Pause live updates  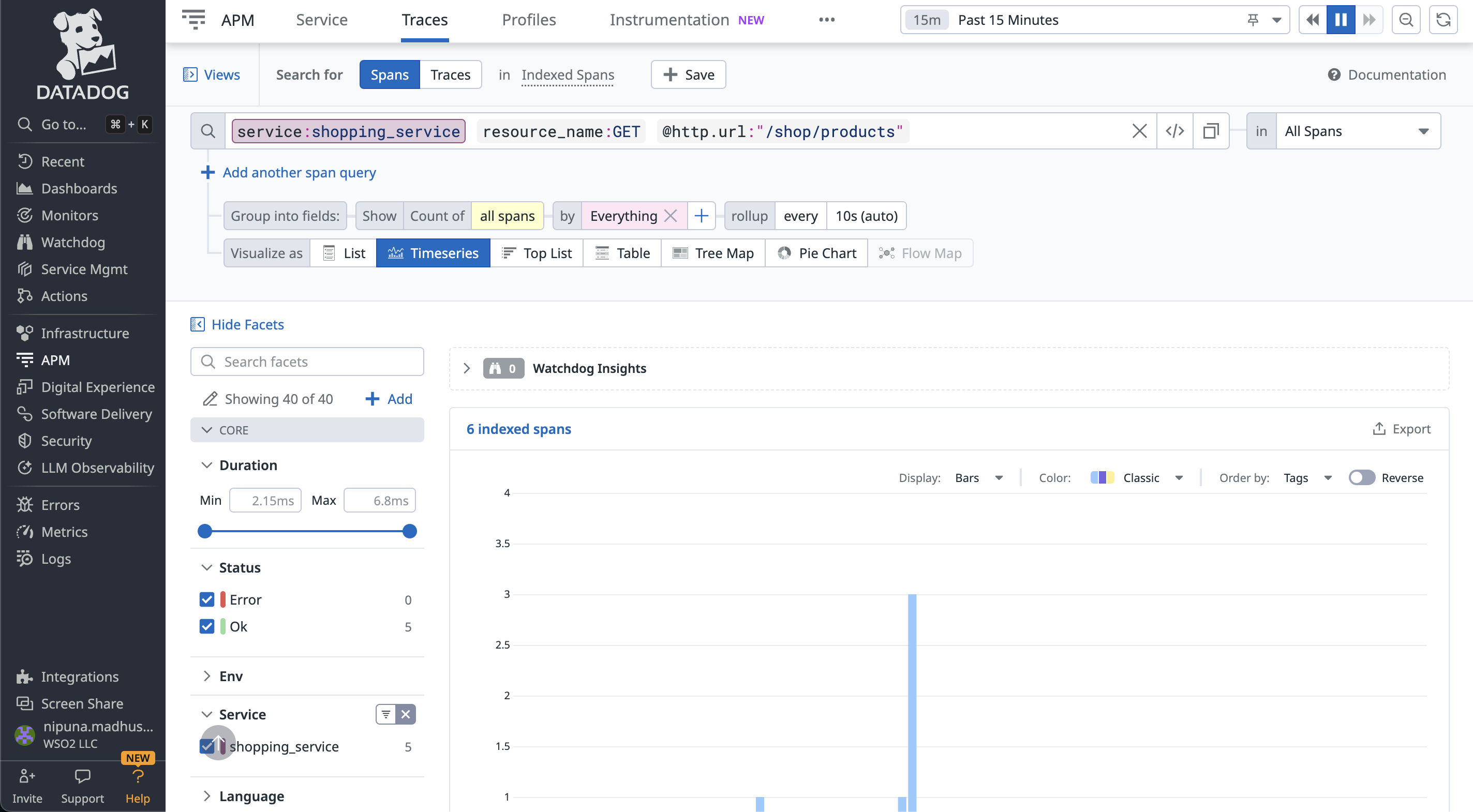tap(1341, 20)
